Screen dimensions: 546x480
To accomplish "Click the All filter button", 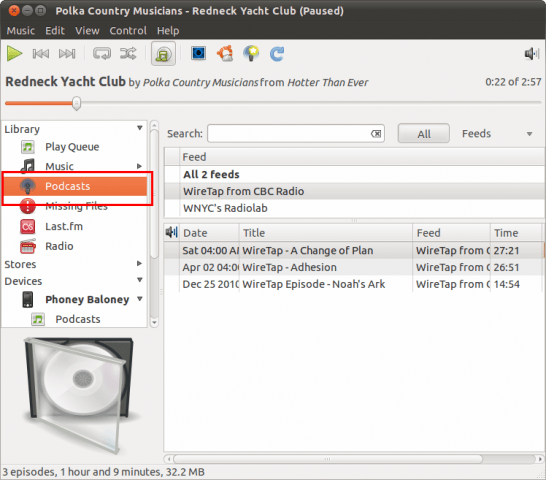I will pos(424,134).
